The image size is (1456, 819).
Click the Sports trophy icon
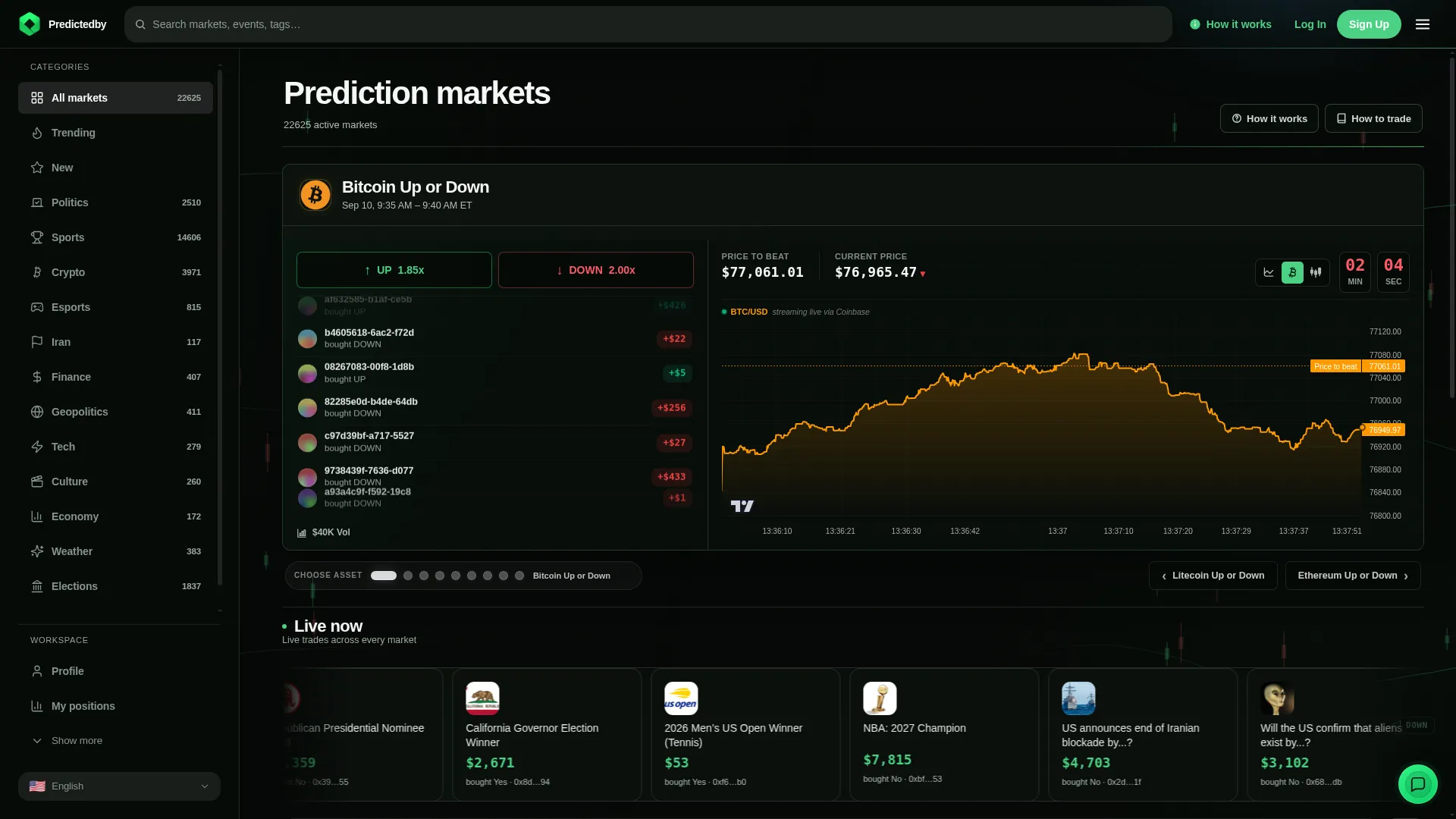[x=37, y=237]
